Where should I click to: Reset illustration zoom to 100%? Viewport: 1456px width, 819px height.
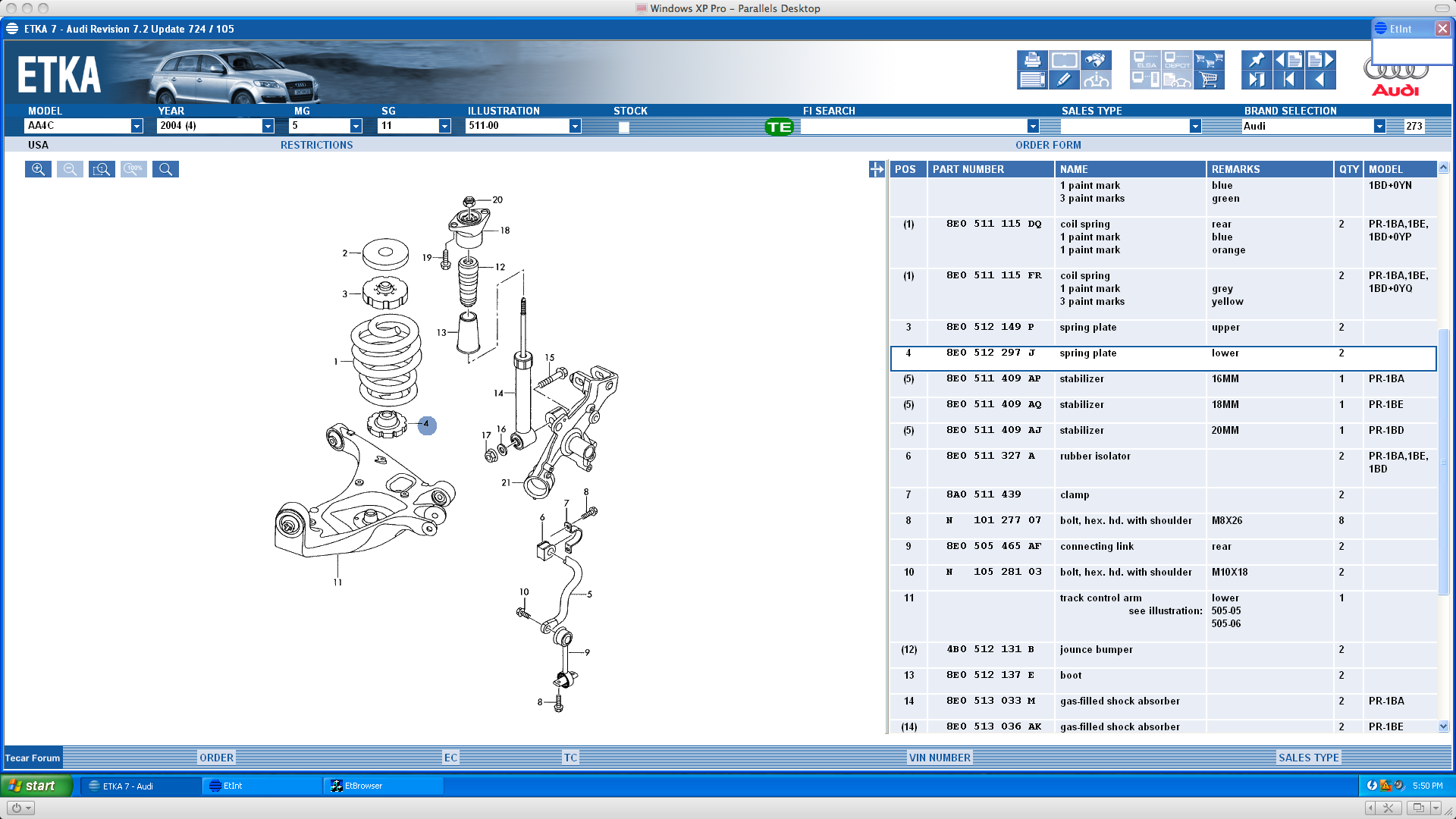[133, 169]
